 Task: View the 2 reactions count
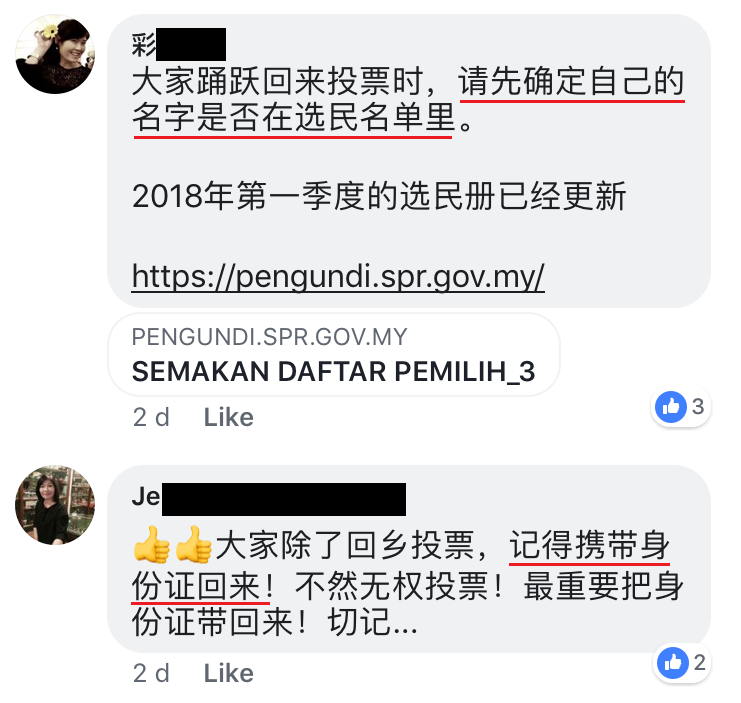coord(700,663)
